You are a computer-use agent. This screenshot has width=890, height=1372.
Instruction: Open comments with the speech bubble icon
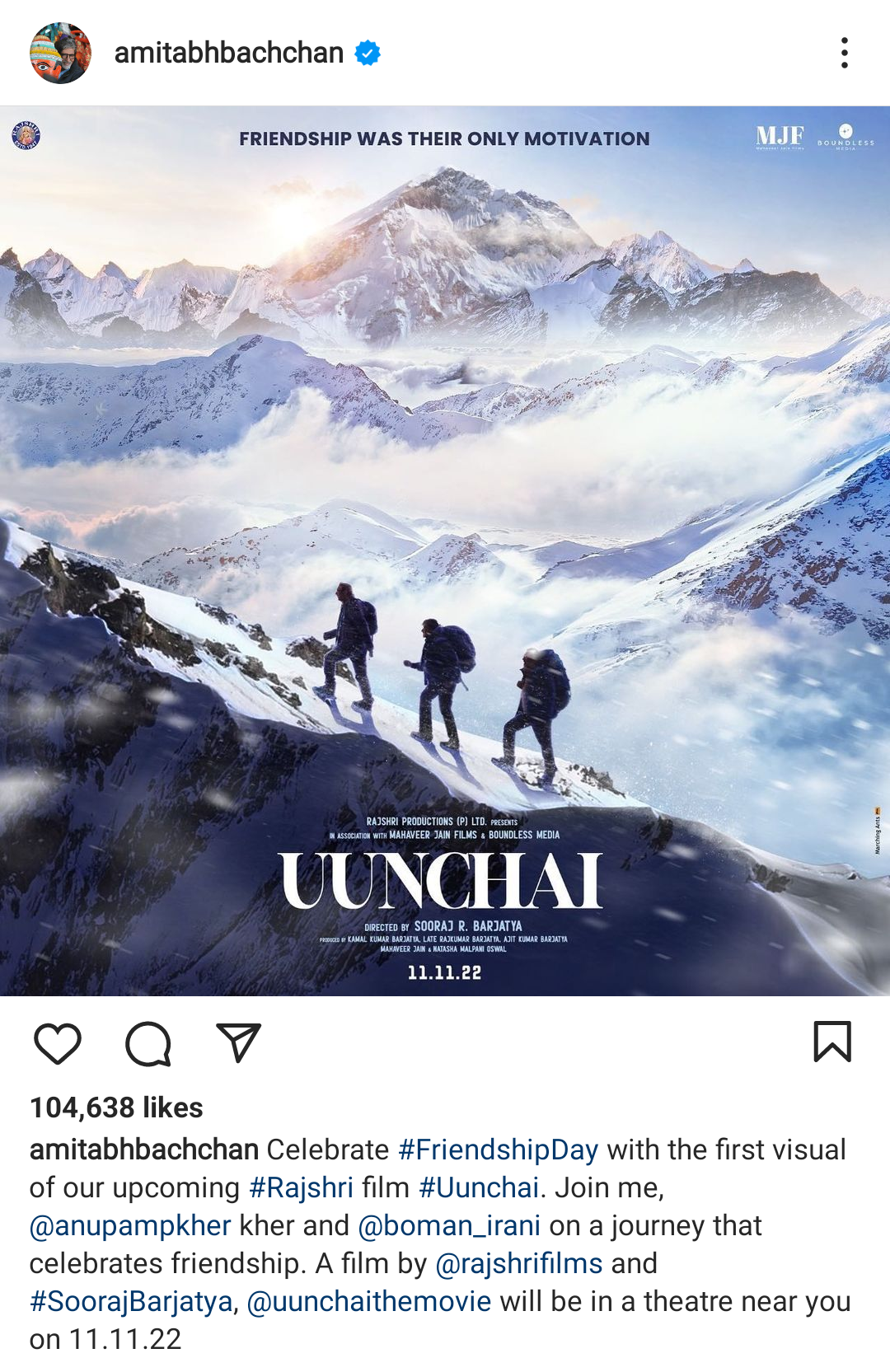pyautogui.click(x=148, y=1043)
